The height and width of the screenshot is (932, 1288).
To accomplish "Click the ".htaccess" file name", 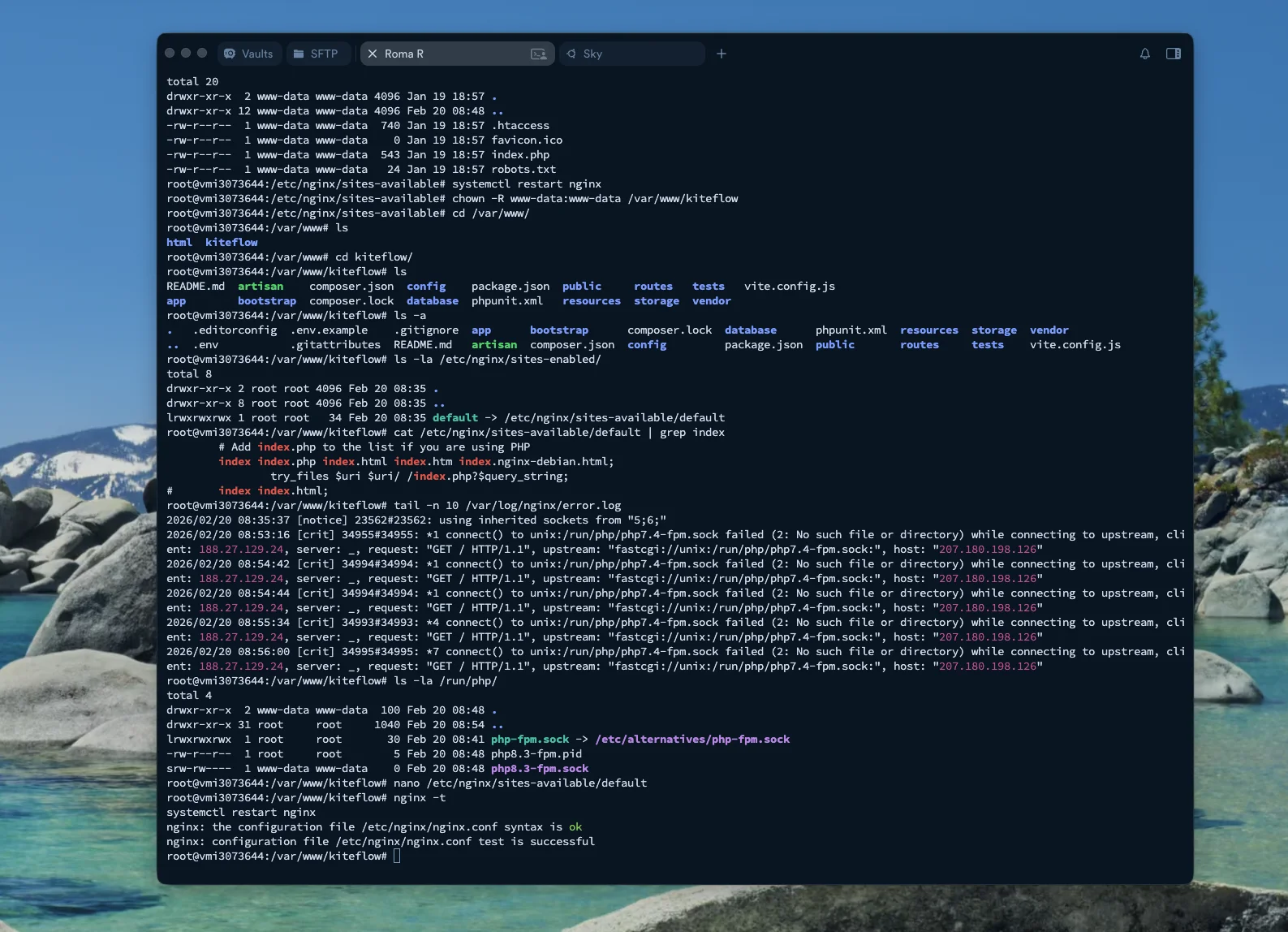I will point(520,125).
